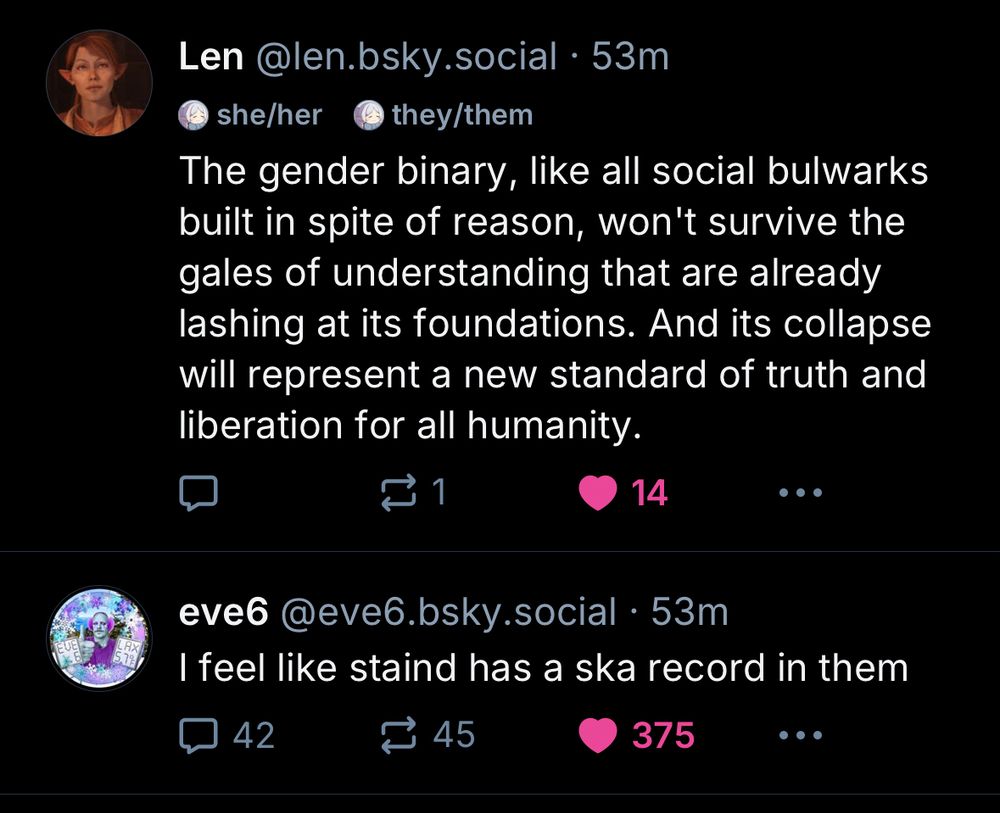Screen dimensions: 1000x813
Task: Click the she/her pronoun badge icon
Action: click(194, 114)
